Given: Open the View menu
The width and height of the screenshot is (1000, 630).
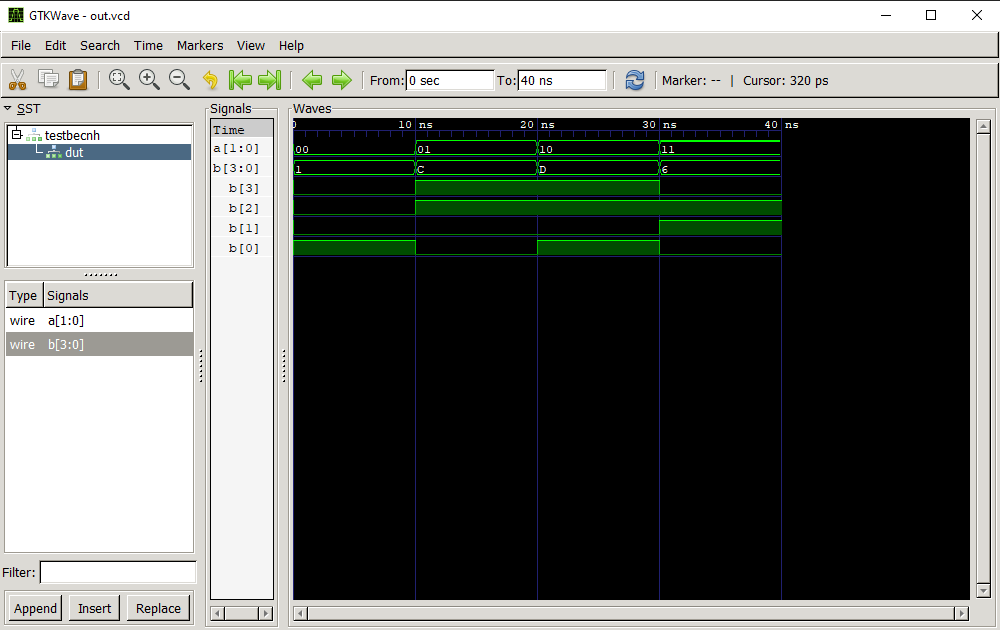Looking at the screenshot, I should 251,45.
